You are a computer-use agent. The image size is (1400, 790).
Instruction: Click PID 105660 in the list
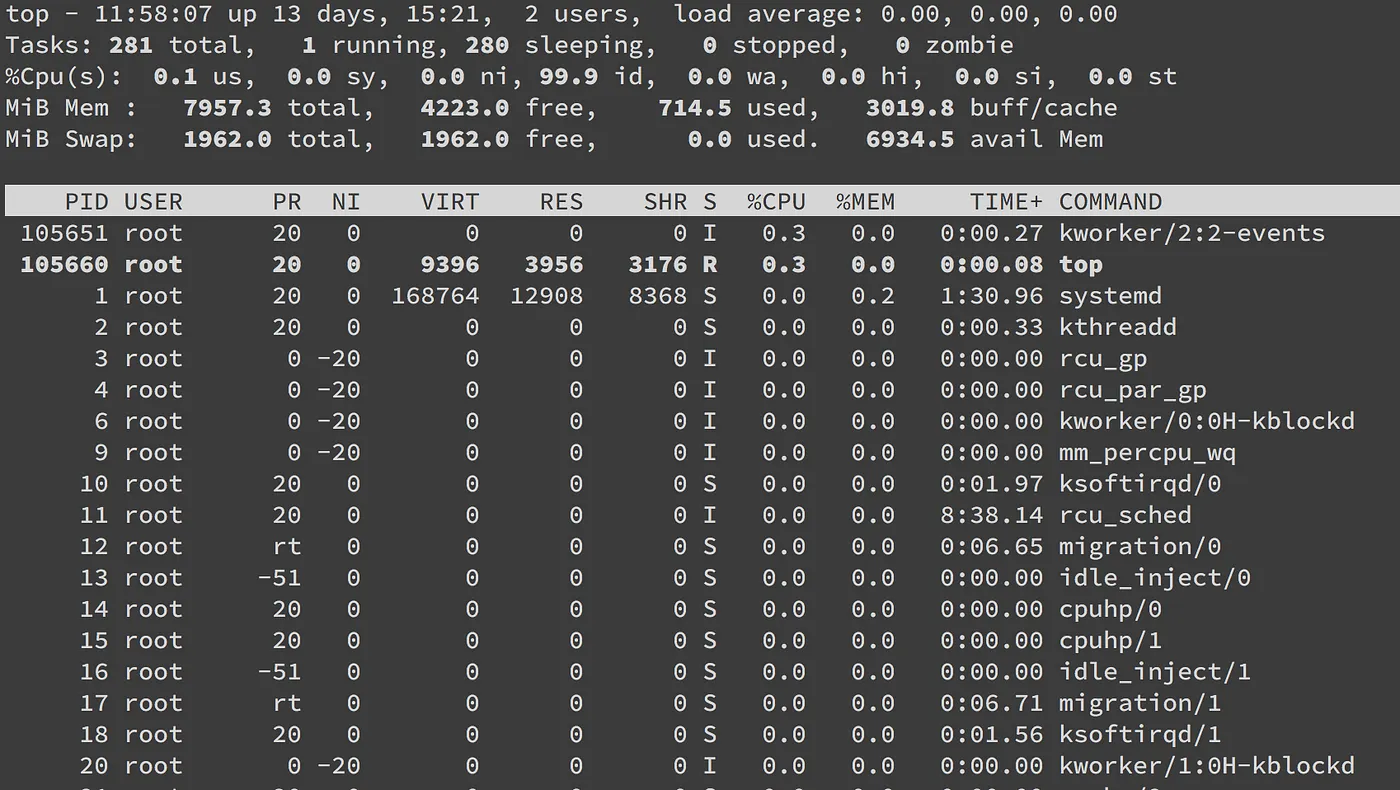(65, 265)
